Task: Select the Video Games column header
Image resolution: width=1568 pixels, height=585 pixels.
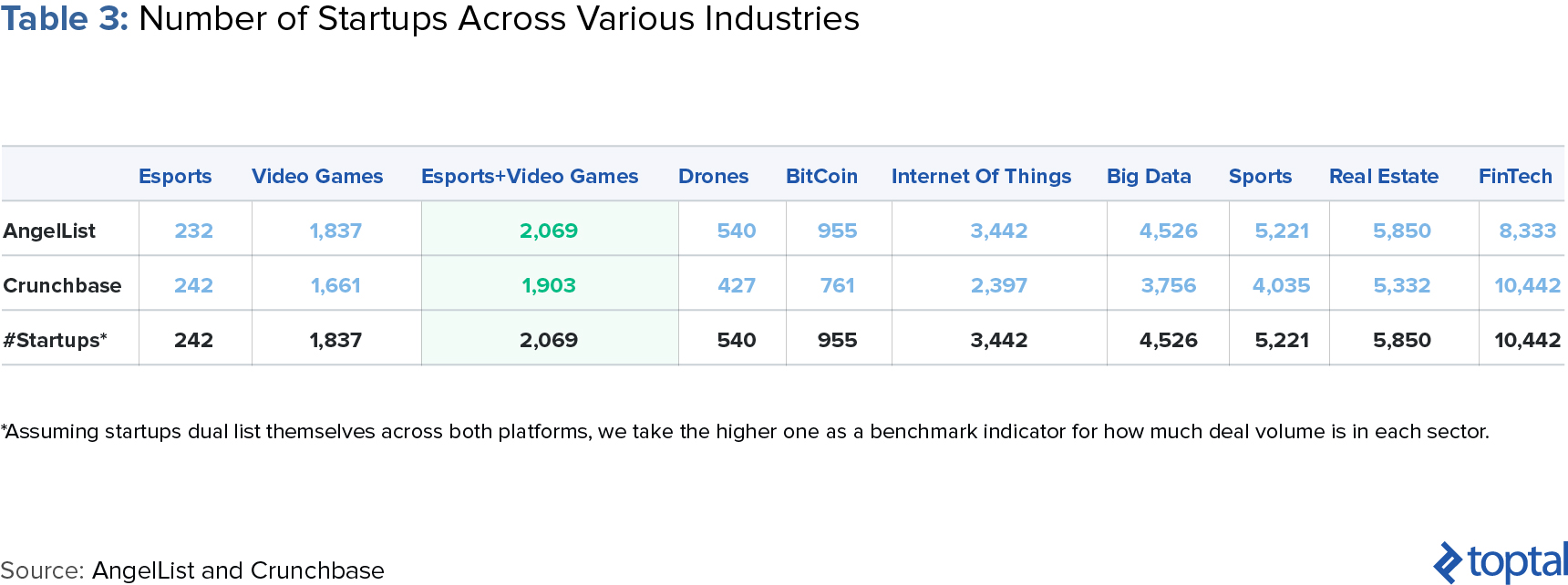Action: (317, 176)
